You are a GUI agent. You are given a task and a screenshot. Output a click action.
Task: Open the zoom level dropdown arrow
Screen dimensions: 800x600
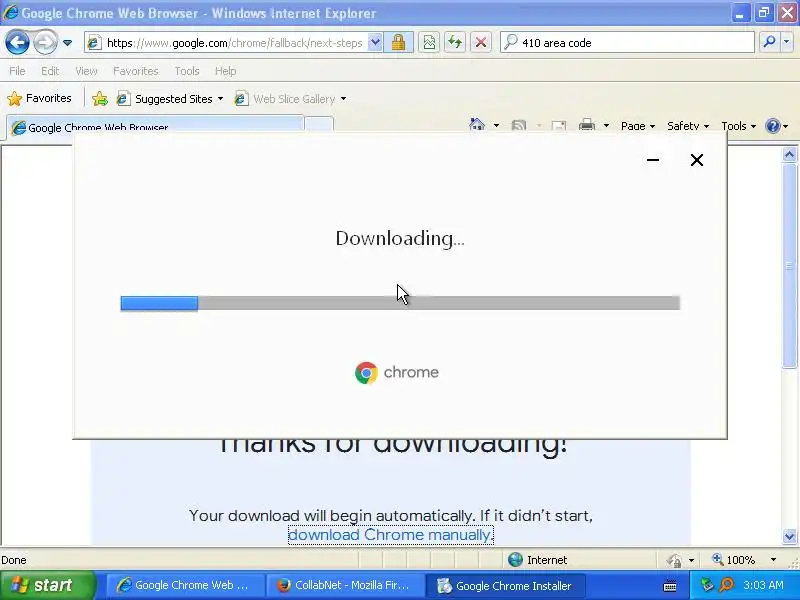[x=773, y=560]
